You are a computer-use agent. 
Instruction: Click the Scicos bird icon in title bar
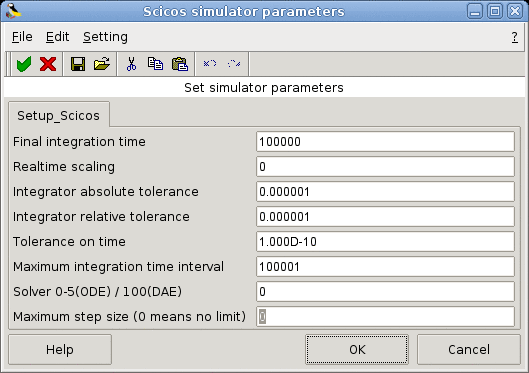tap(13, 11)
